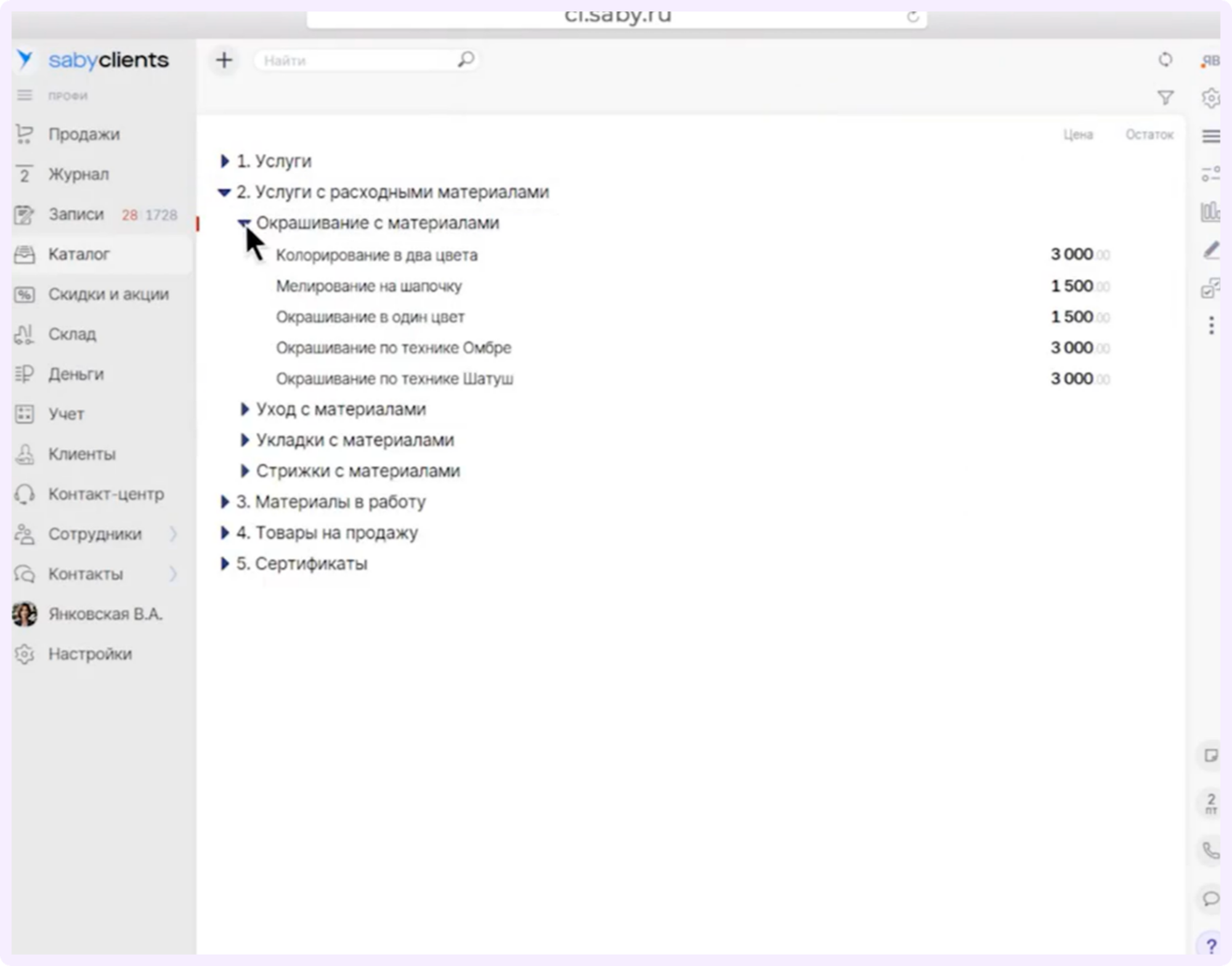Expand the 1. Услуги folder

[225, 161]
